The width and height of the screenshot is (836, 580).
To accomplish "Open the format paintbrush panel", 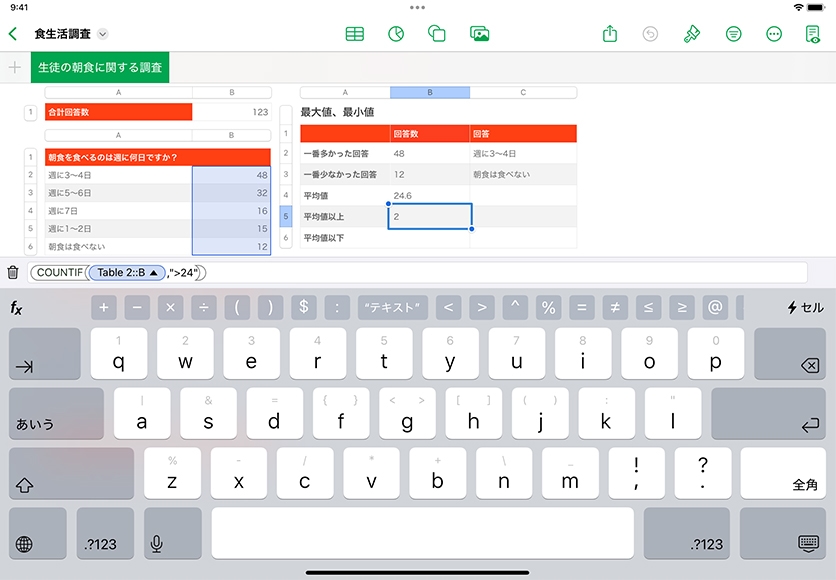I will click(x=692, y=33).
